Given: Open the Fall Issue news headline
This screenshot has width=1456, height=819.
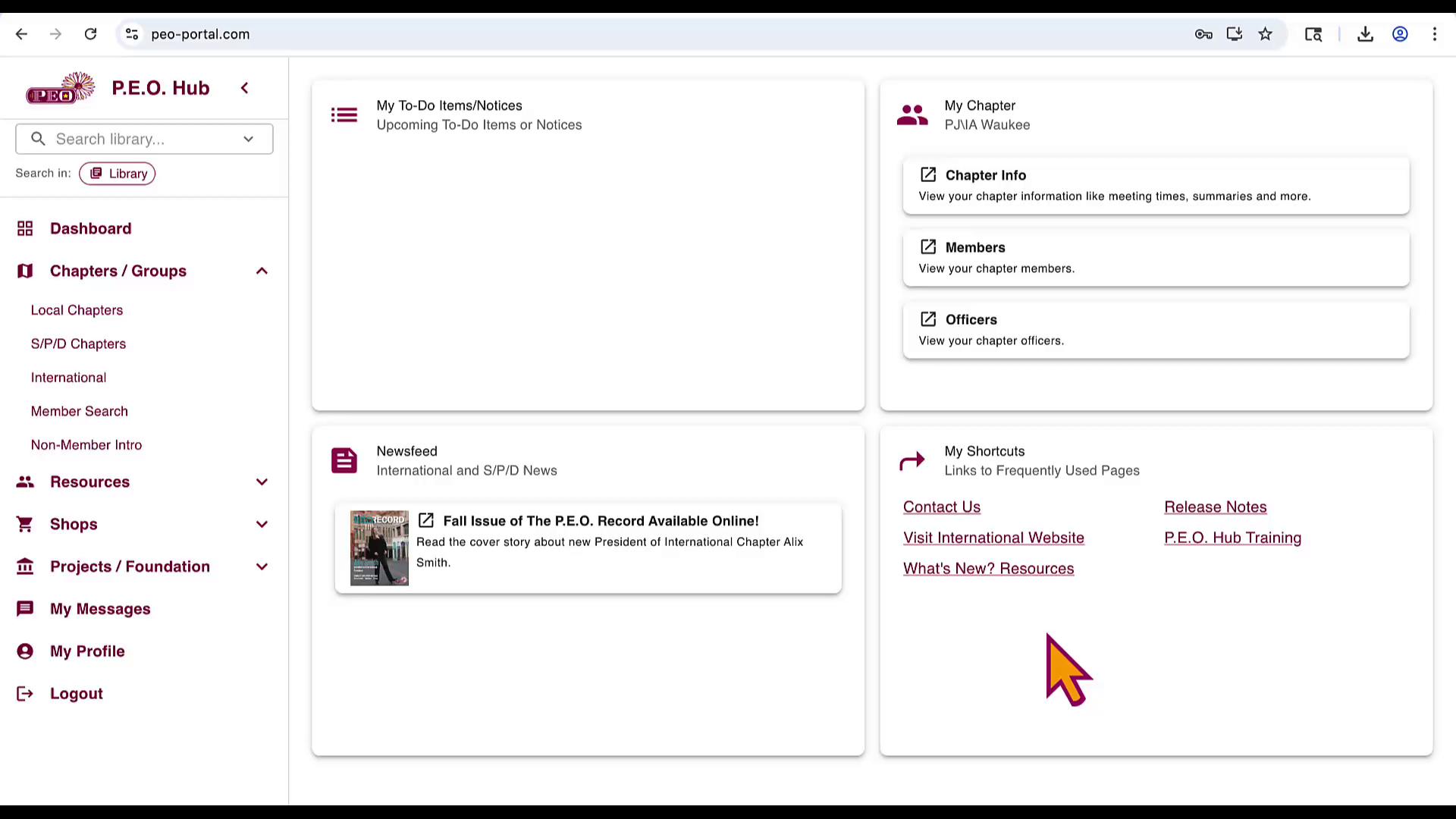Looking at the screenshot, I should [x=601, y=521].
